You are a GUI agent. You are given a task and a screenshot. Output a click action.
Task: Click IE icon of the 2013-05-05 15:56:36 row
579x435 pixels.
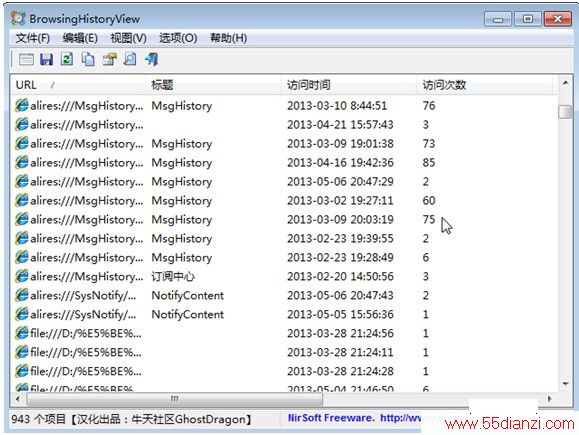[21, 314]
